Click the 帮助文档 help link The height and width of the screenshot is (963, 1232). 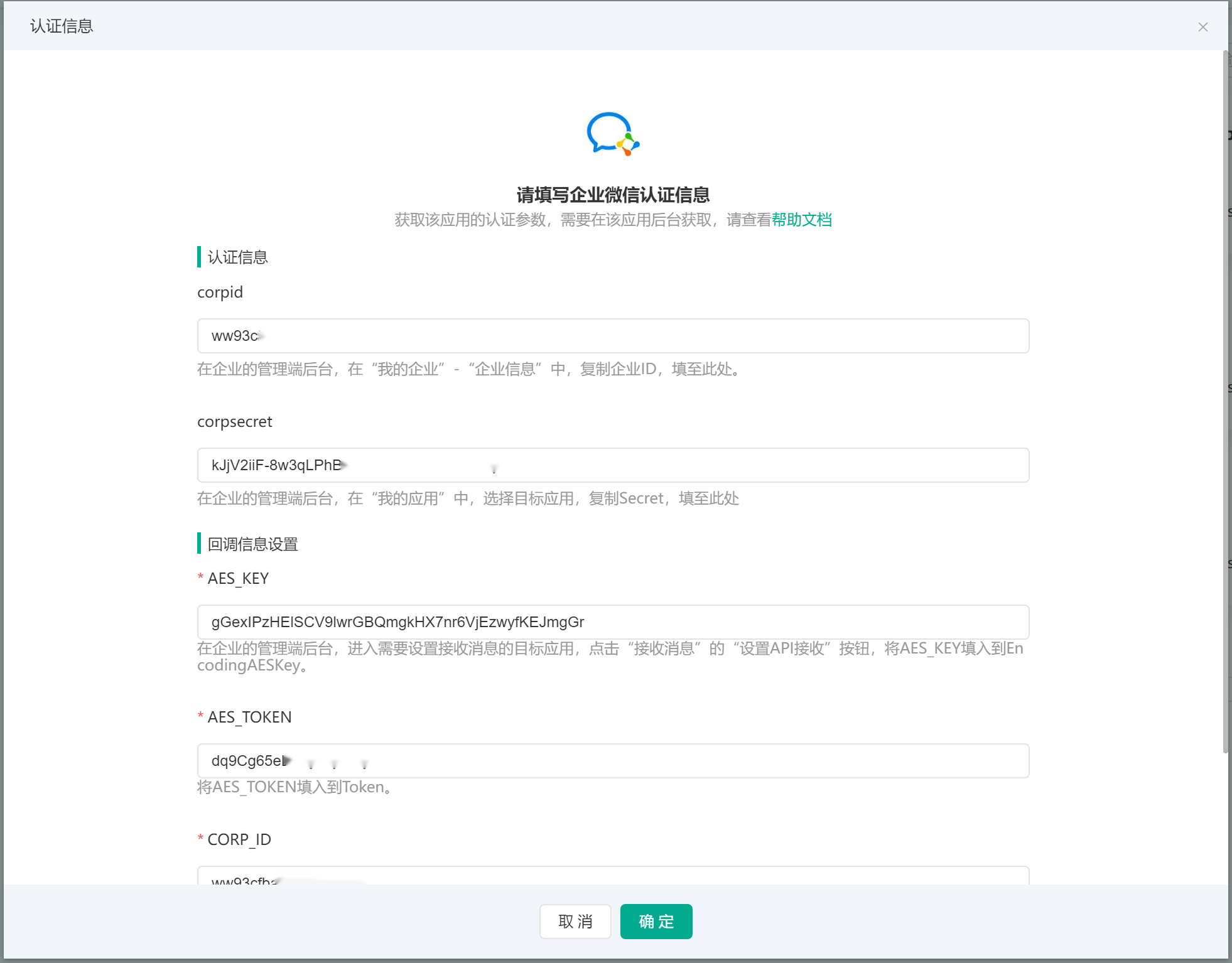[801, 220]
